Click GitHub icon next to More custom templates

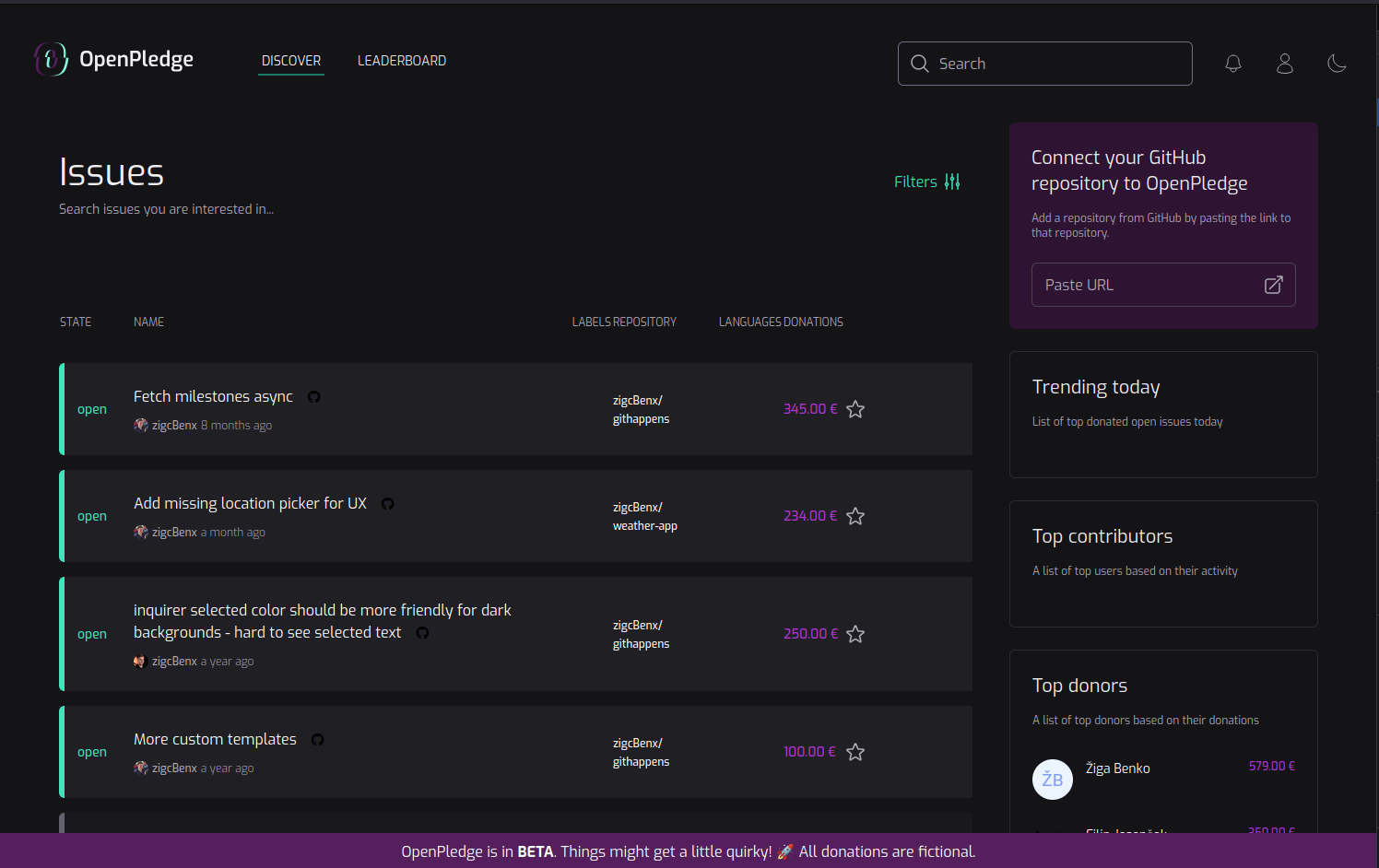(317, 740)
